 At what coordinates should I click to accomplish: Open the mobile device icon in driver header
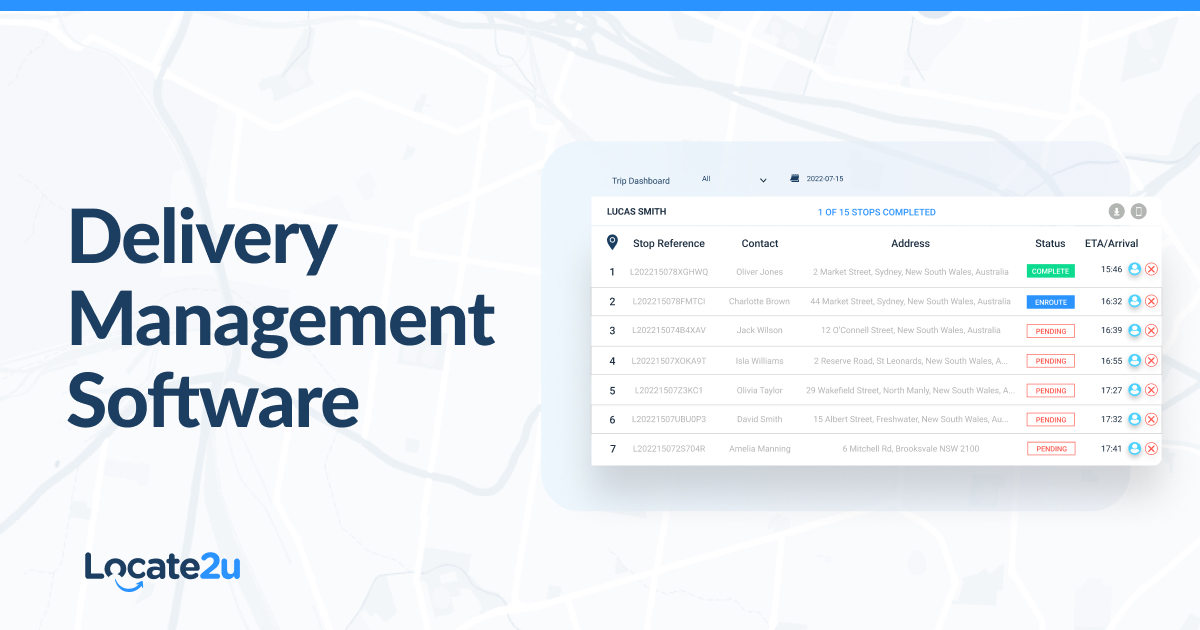point(1138,211)
